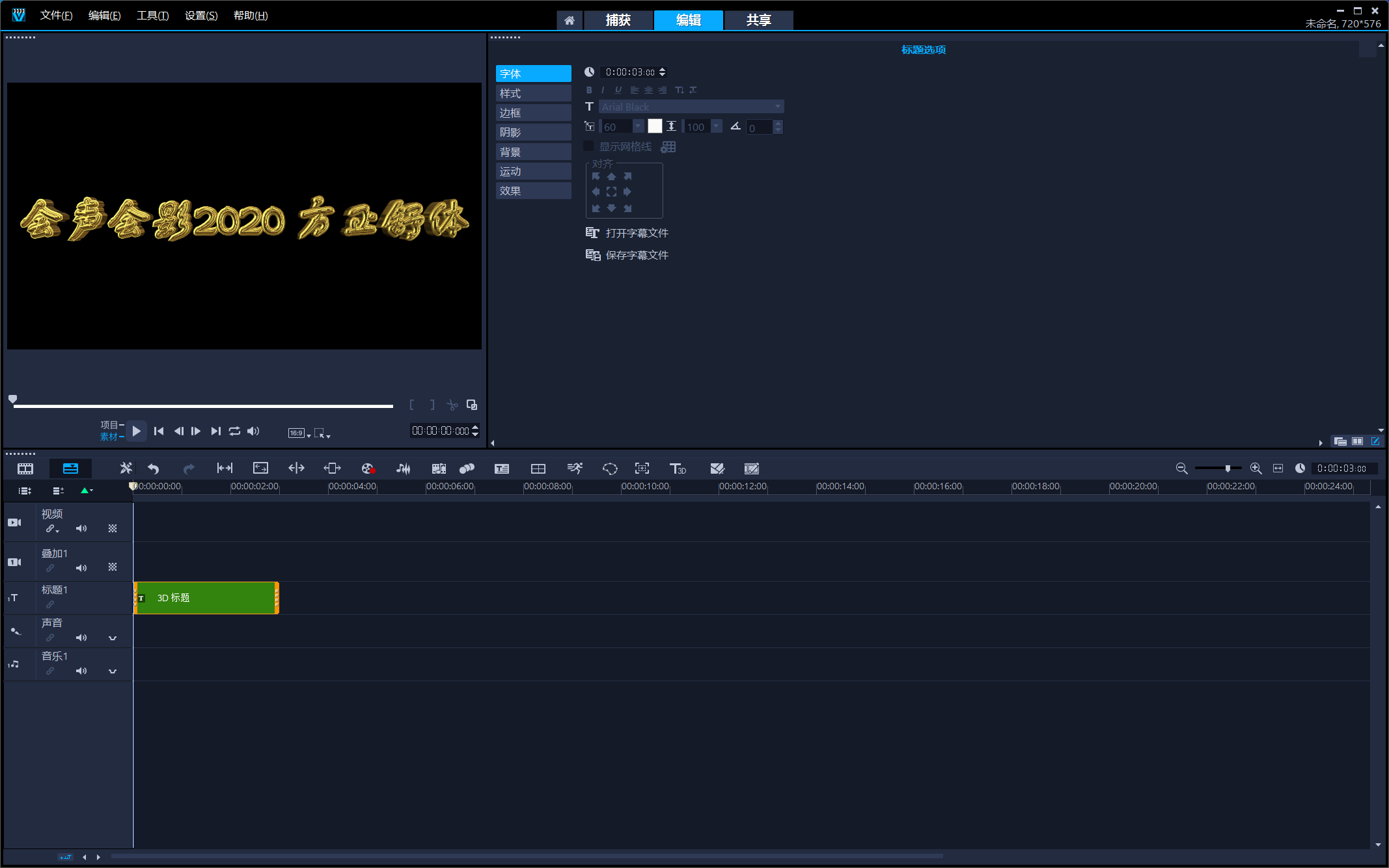Open the chapter/cue menu green triangle
Viewport: 1389px width, 868px height.
(86, 491)
